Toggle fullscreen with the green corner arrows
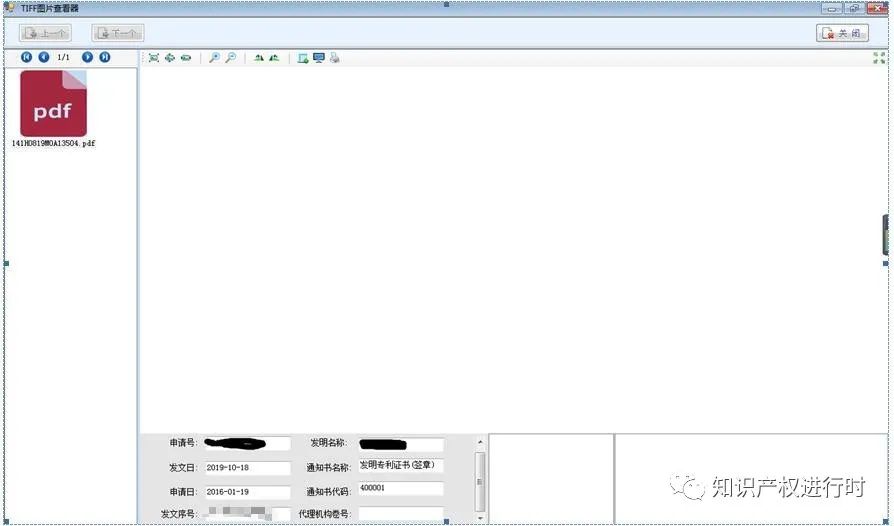 coord(879,58)
